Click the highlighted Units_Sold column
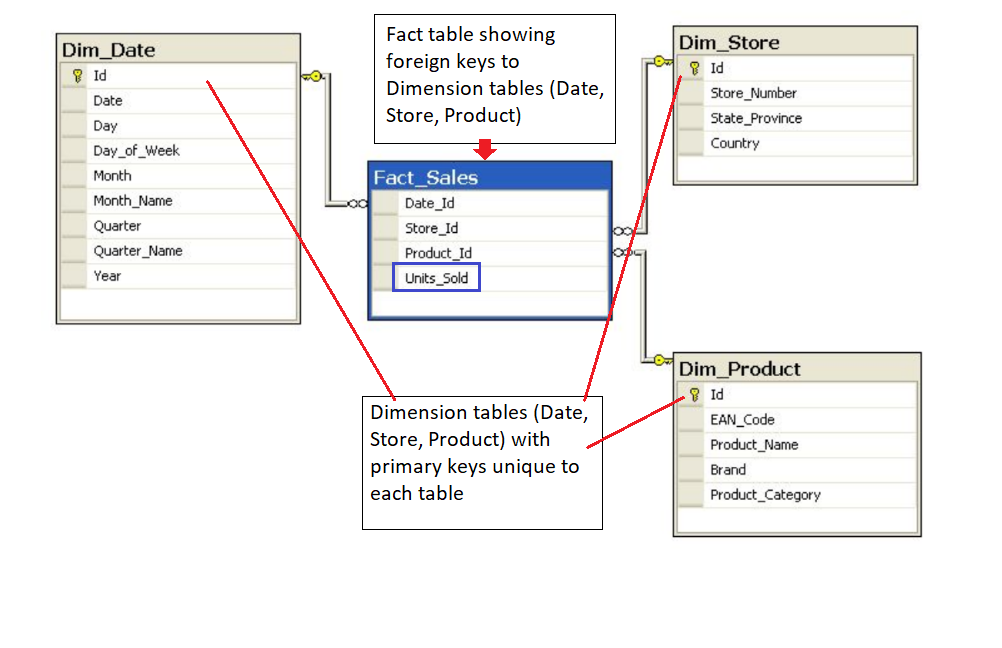Viewport: 1002px width, 648px height. coord(436,278)
